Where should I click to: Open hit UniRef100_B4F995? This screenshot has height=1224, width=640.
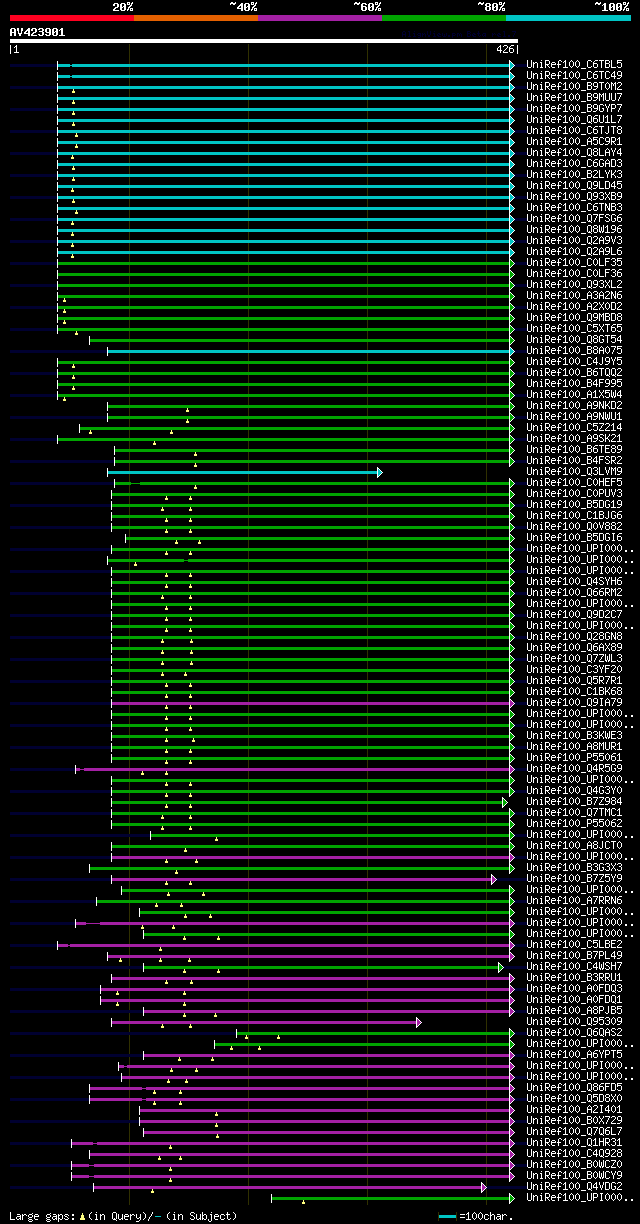tap(575, 384)
